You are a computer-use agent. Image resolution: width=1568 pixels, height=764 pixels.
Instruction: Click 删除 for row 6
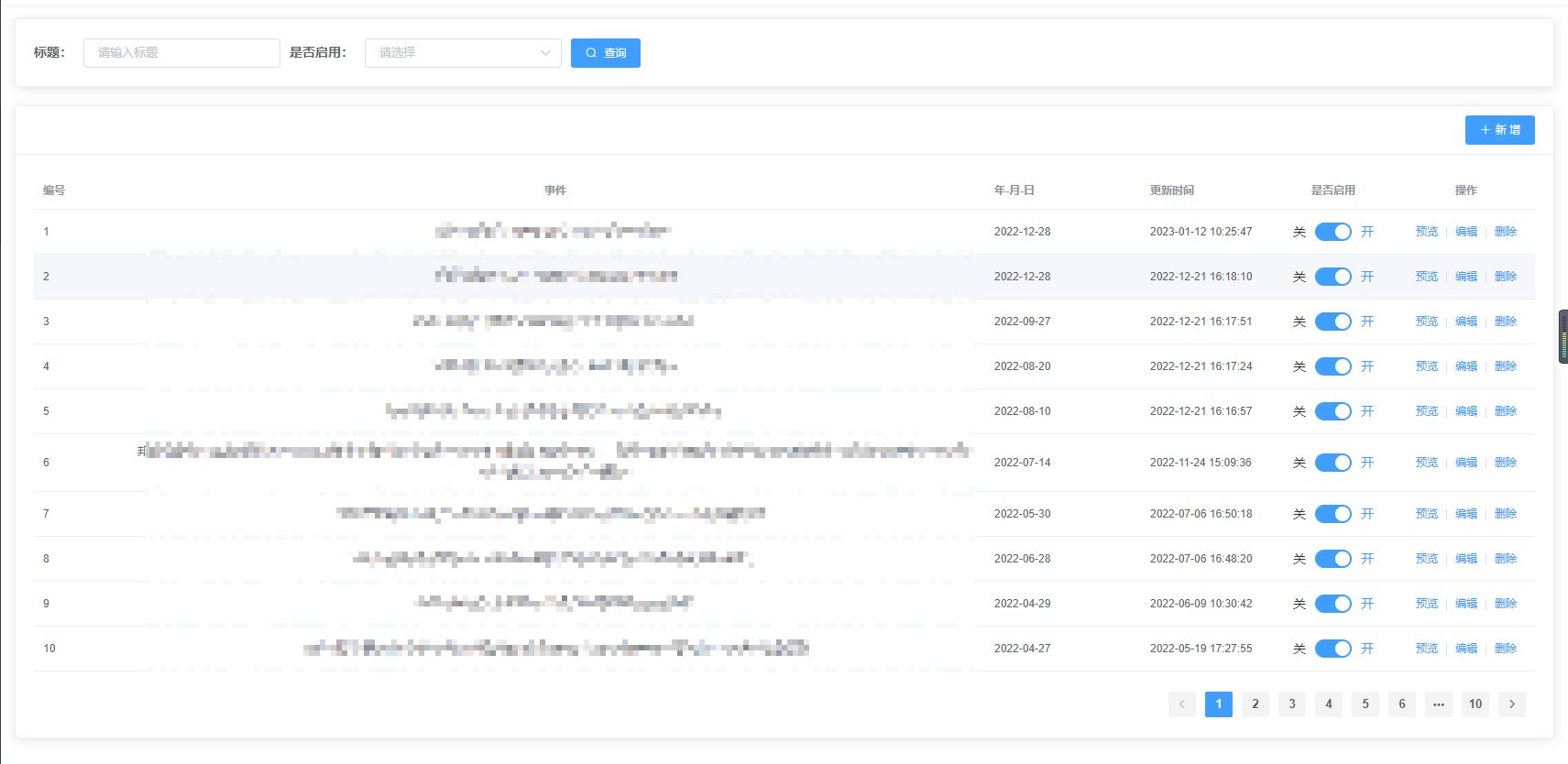pos(1506,463)
